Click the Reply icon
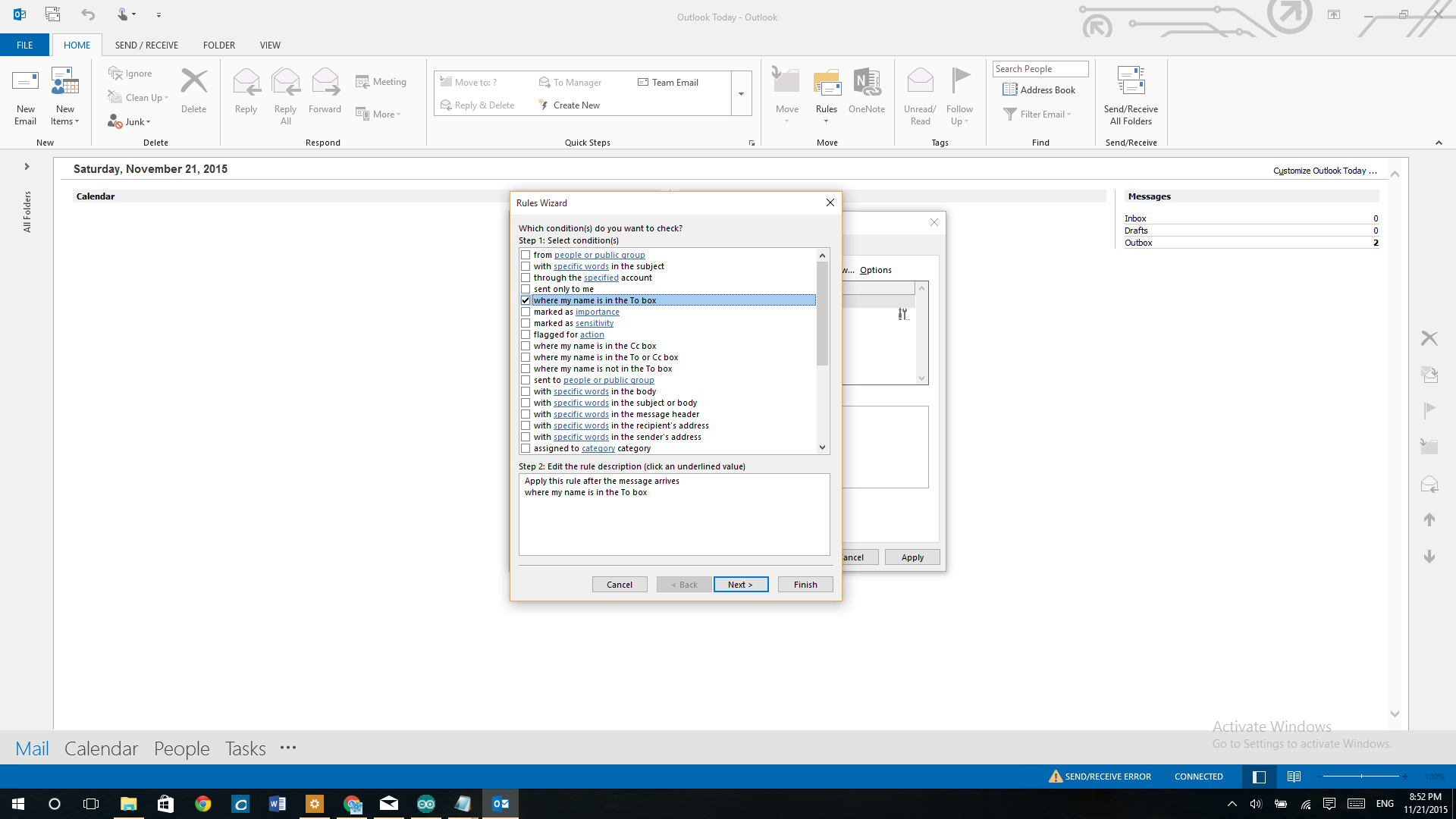Screen dimensions: 1456x819 (246, 81)
